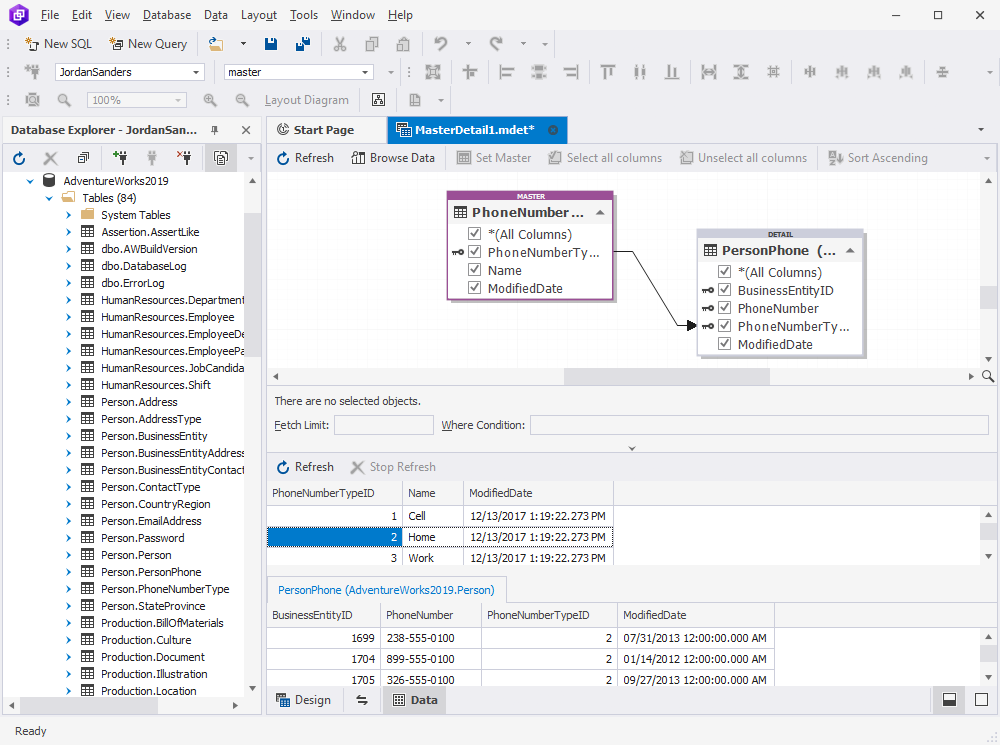Viewport: 1000px width, 745px height.
Task: Select the Cell row in master grid
Action: pyautogui.click(x=440, y=516)
